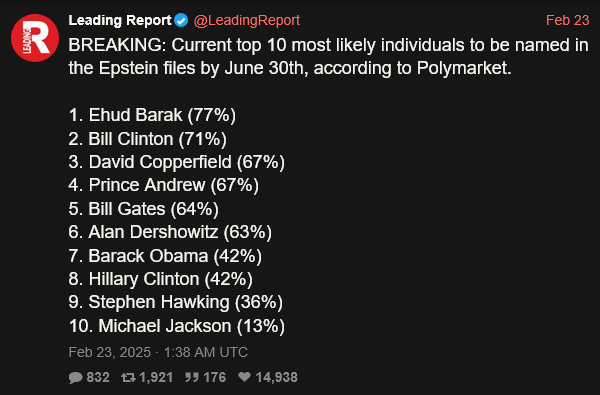Click the Stephen Hawking (36%) line
Screen dimensions: 600x395
(x=176, y=302)
